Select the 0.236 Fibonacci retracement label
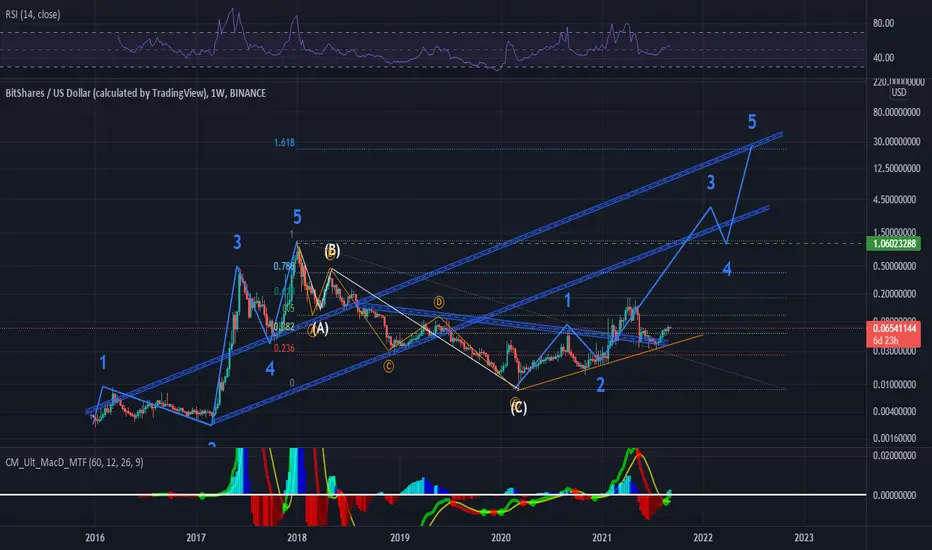This screenshot has height=550, width=932. click(284, 348)
